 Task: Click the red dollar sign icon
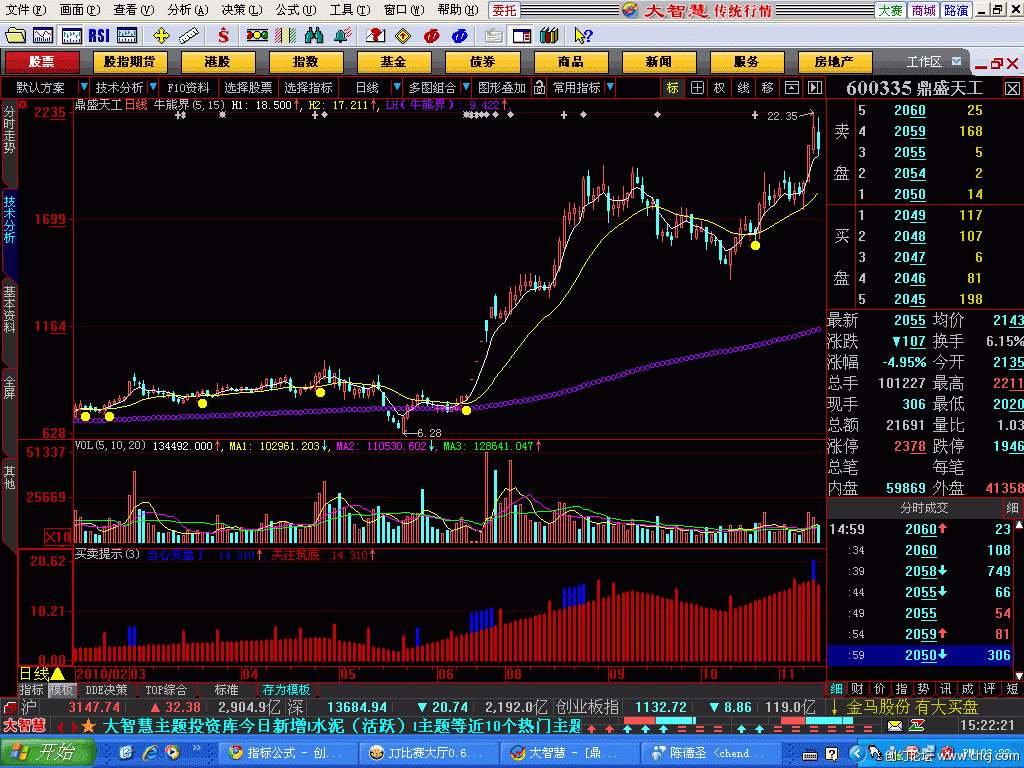[223, 35]
